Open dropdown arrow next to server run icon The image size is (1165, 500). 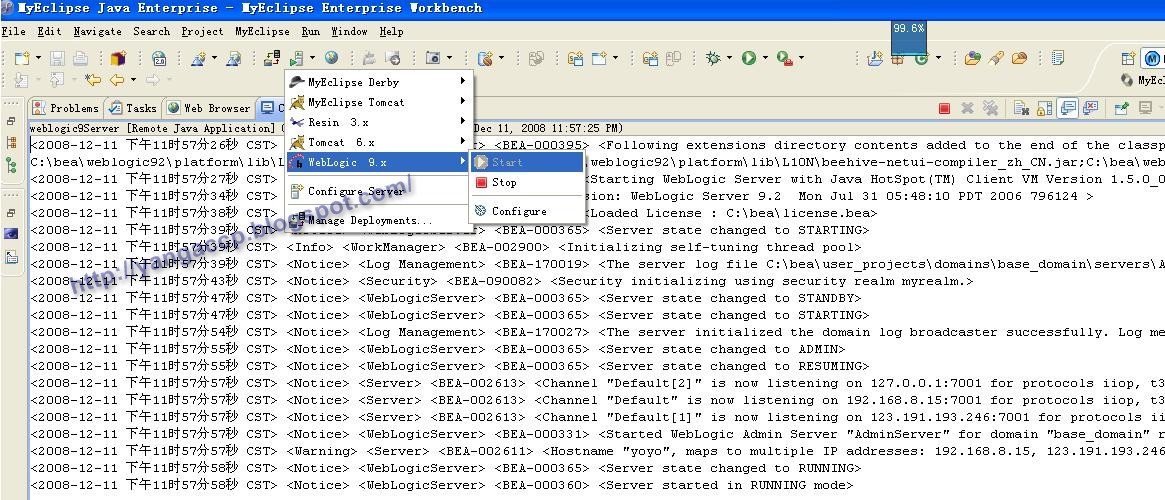tap(312, 58)
